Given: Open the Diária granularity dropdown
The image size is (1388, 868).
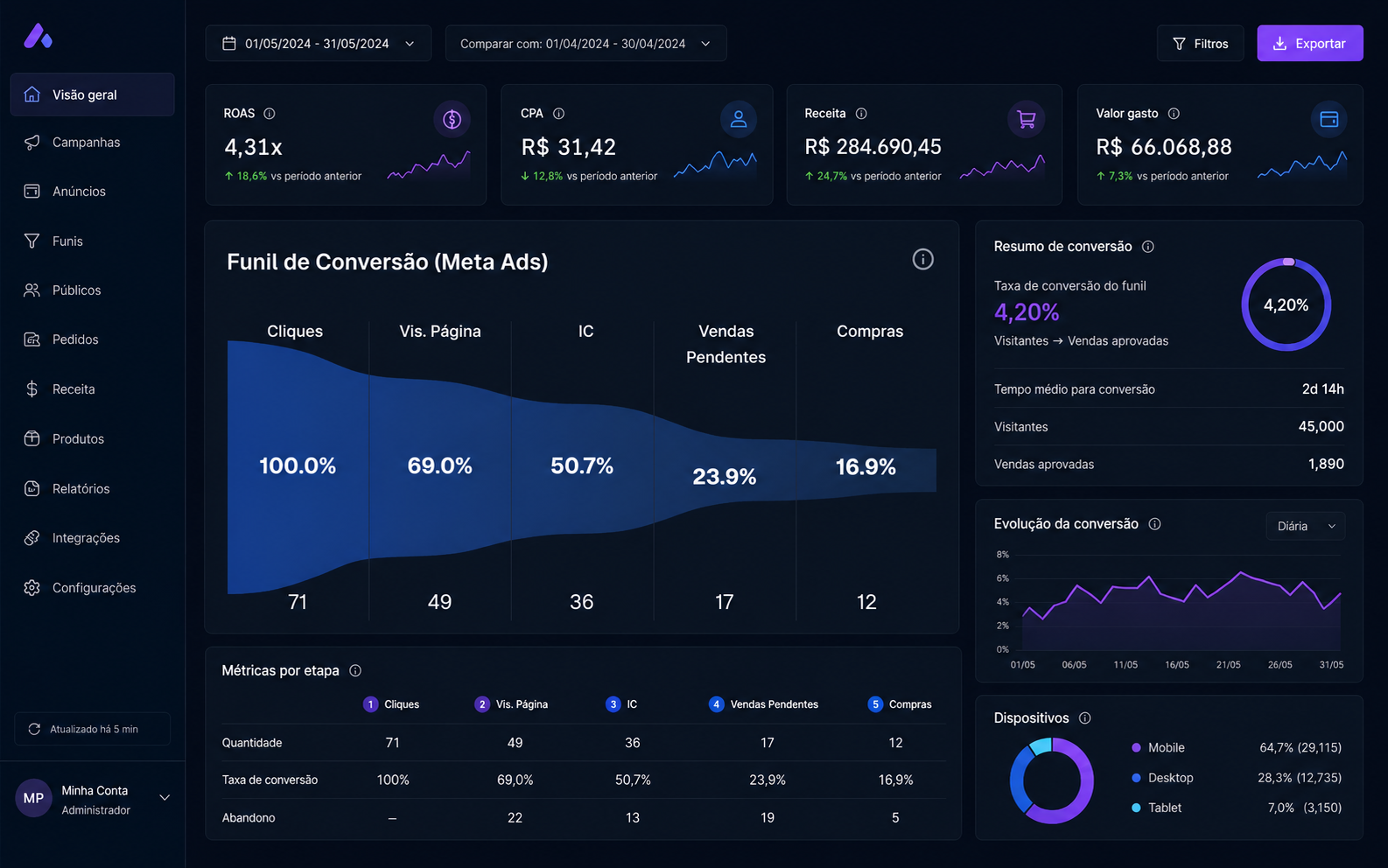Looking at the screenshot, I should pyautogui.click(x=1306, y=526).
